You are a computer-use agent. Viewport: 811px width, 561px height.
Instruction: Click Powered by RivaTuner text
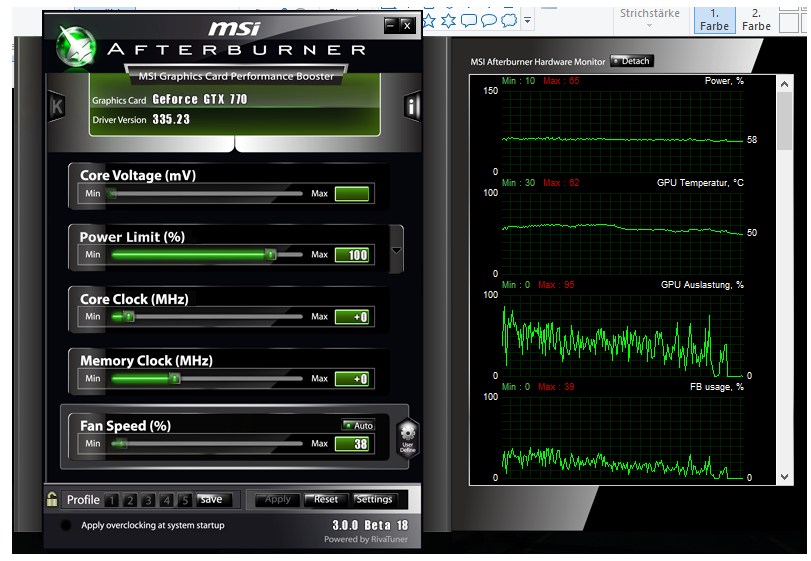coord(366,539)
